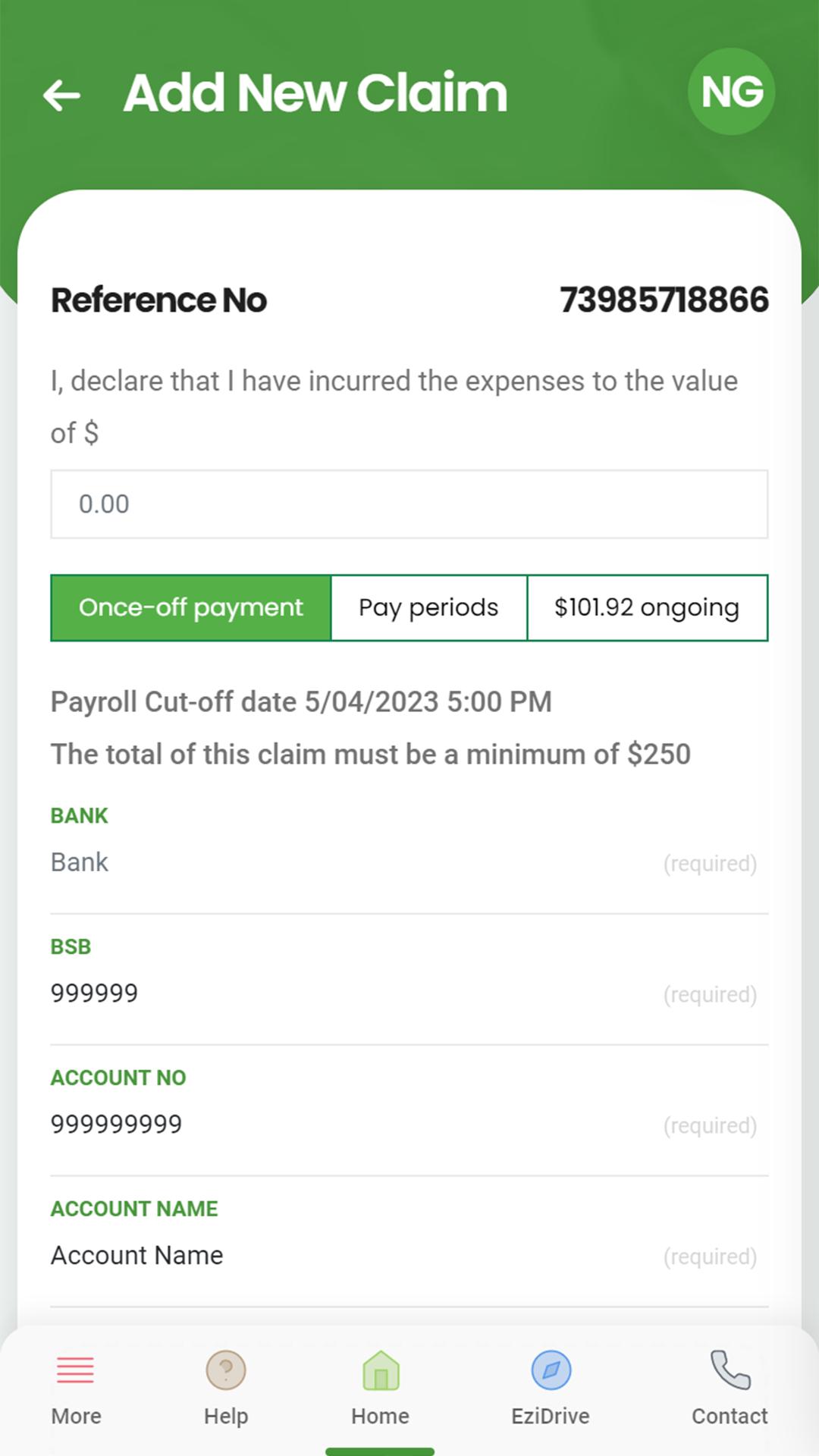Fill in the Bank field
The height and width of the screenshot is (1456, 819).
[409, 862]
